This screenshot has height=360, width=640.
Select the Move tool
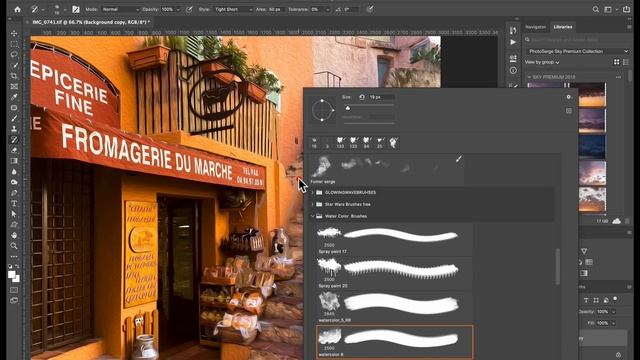click(x=14, y=33)
